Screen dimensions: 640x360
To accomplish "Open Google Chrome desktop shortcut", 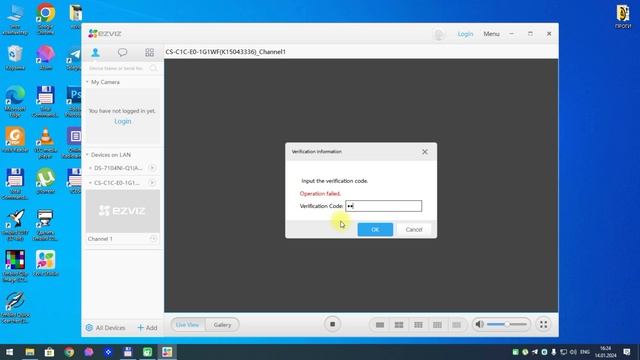I will (x=45, y=19).
